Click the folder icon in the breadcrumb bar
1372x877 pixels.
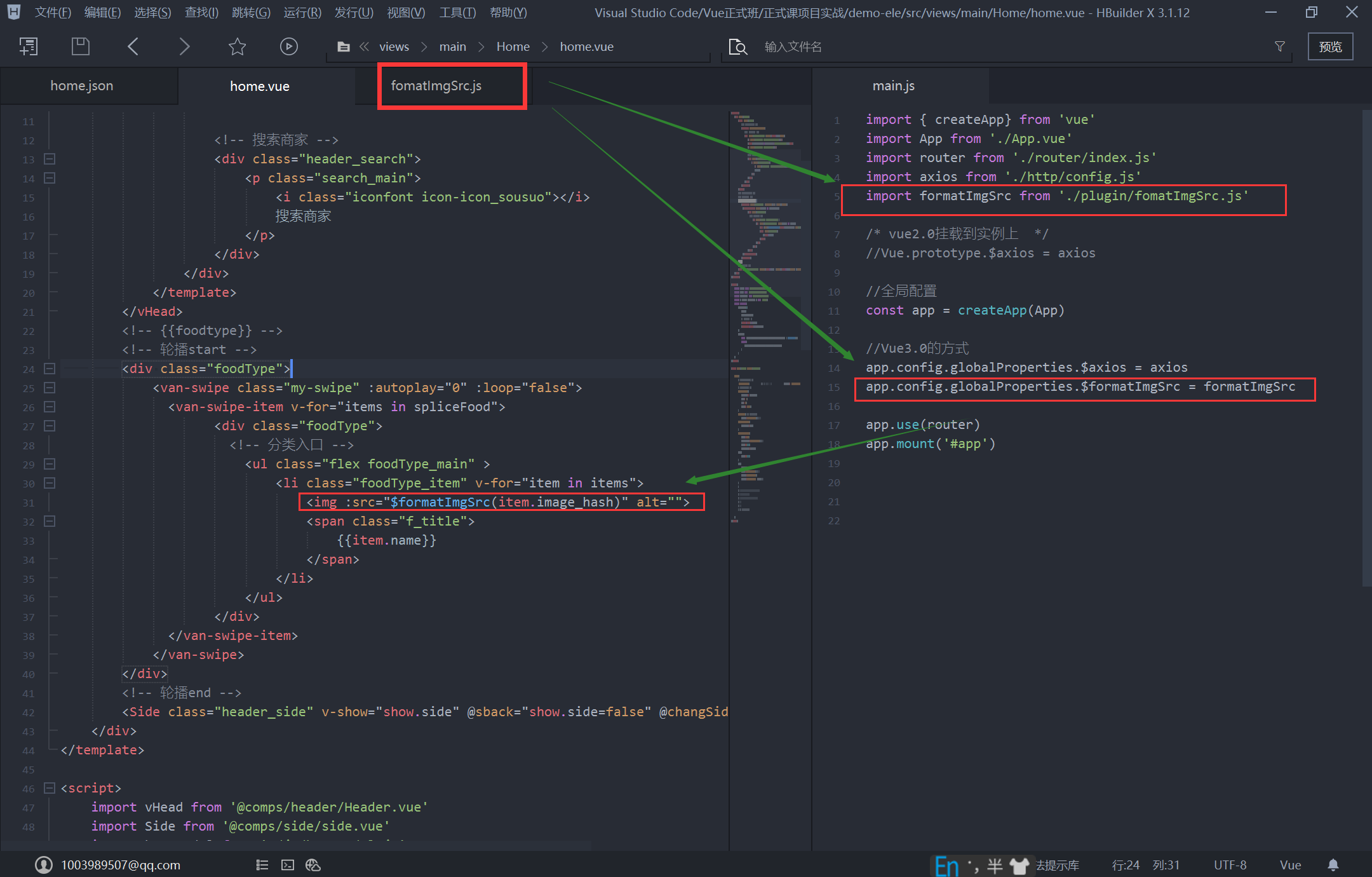coord(344,46)
